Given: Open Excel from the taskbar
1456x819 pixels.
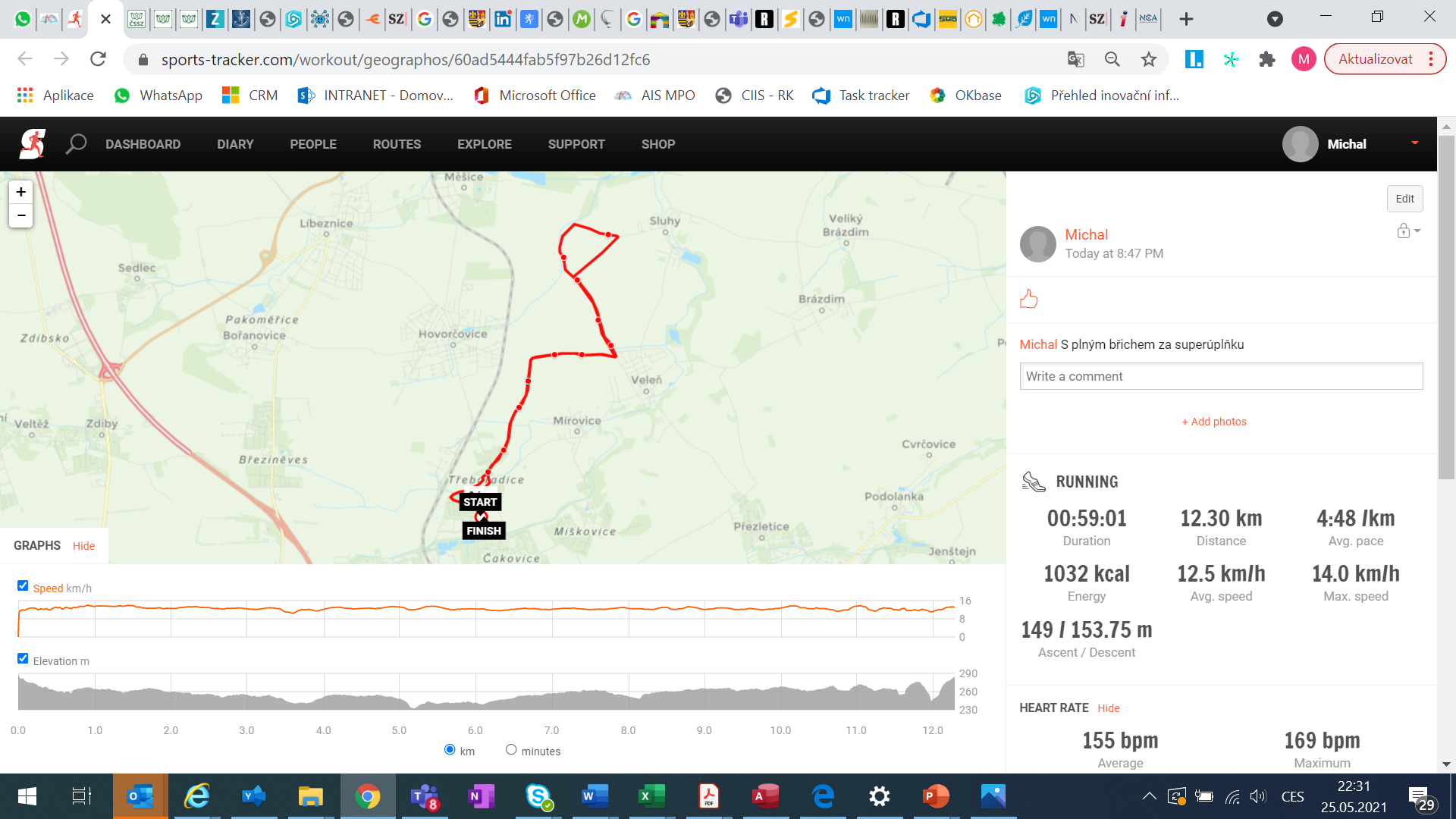Looking at the screenshot, I should [651, 796].
